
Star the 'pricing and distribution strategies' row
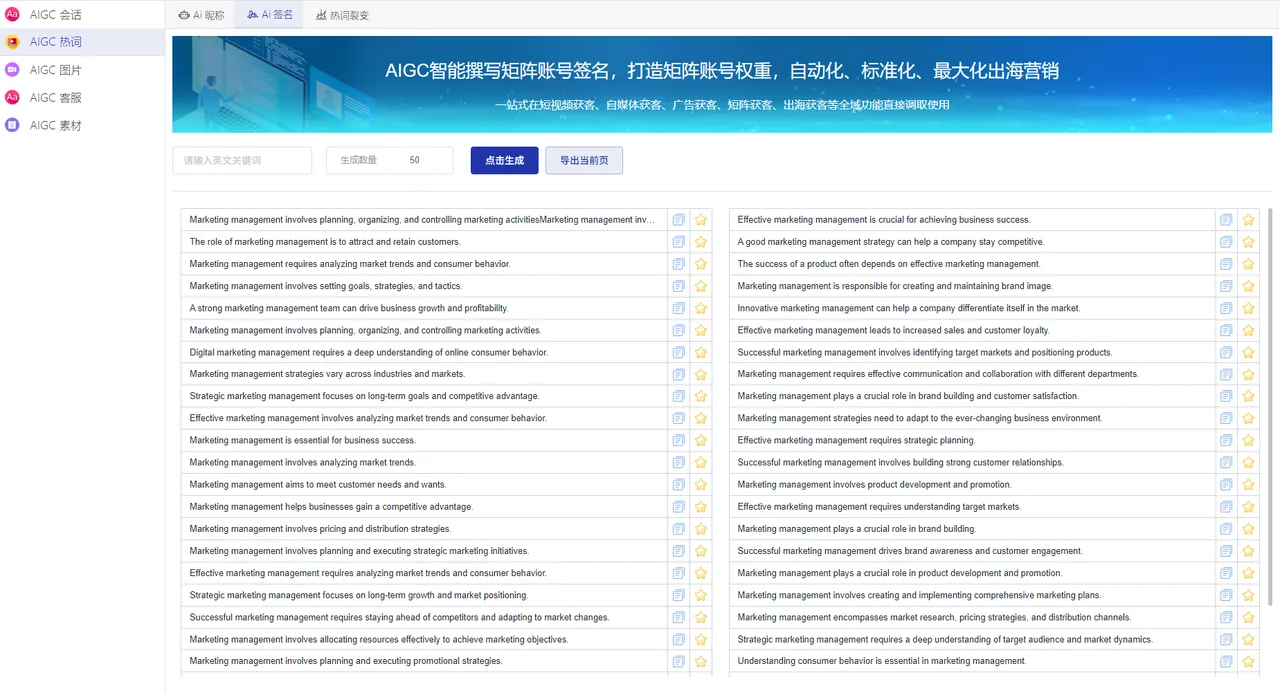(701, 529)
